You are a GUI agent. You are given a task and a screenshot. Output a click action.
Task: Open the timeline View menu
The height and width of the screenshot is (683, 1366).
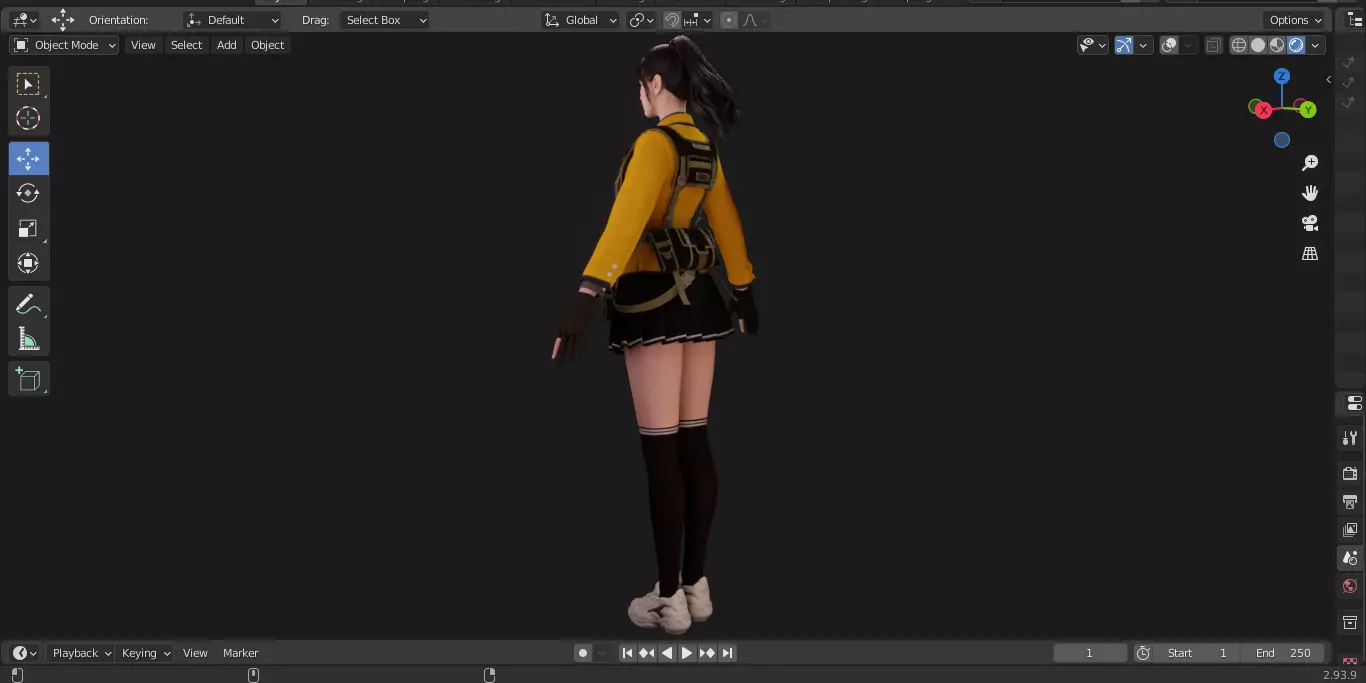point(195,653)
